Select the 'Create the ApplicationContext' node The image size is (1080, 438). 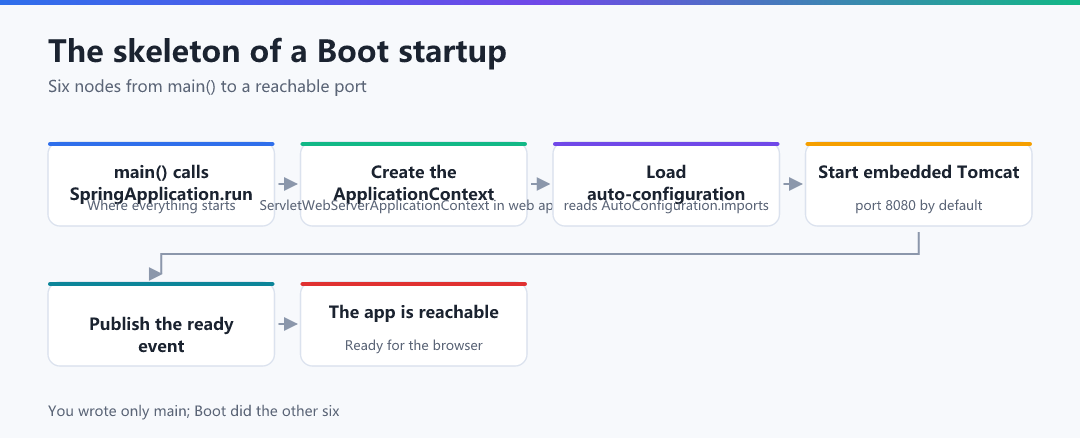coord(413,184)
